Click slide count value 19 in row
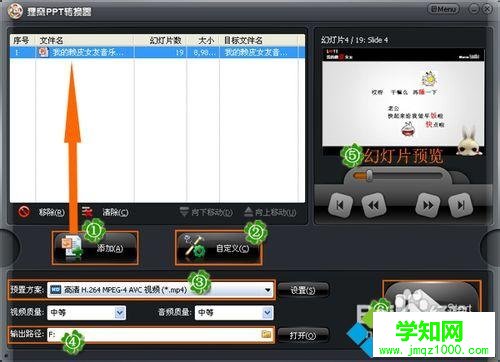The image size is (500, 362). coord(180,52)
